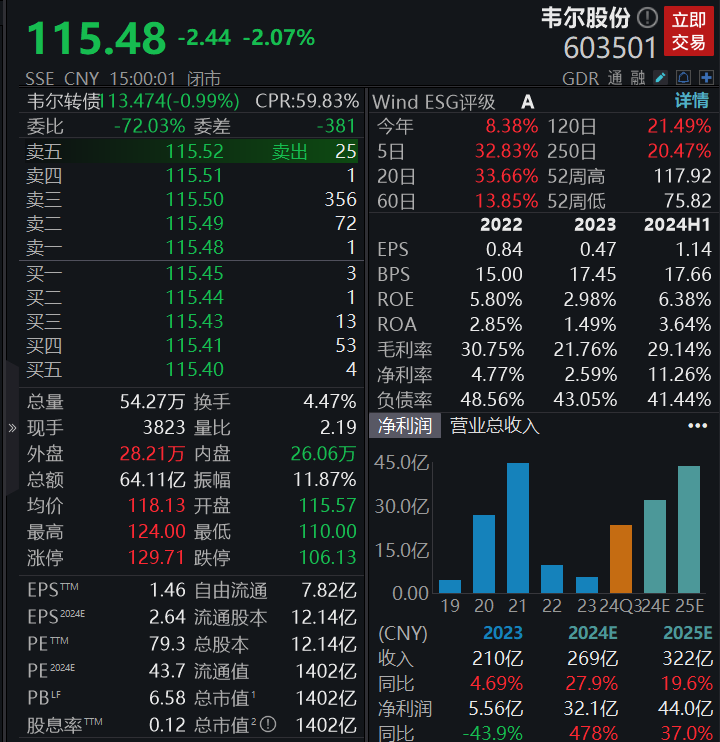Click the PE TTM value 79.3

tap(167, 644)
